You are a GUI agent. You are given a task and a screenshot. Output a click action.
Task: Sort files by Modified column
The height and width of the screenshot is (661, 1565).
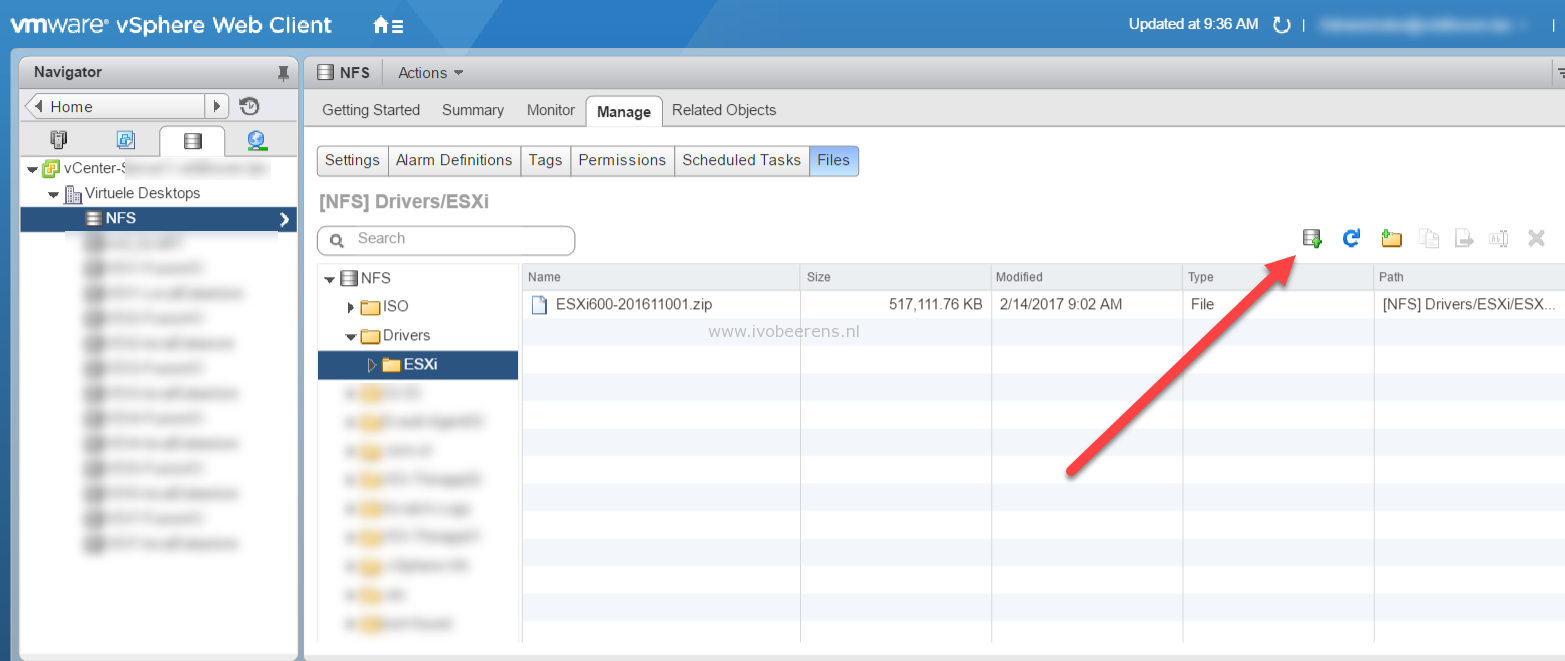tap(1086, 277)
